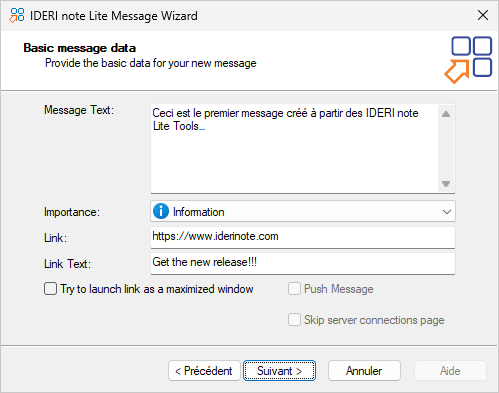499x393 pixels.
Task: Click the 'IDERI note Lite Message Wizard' title
Action: pos(114,16)
